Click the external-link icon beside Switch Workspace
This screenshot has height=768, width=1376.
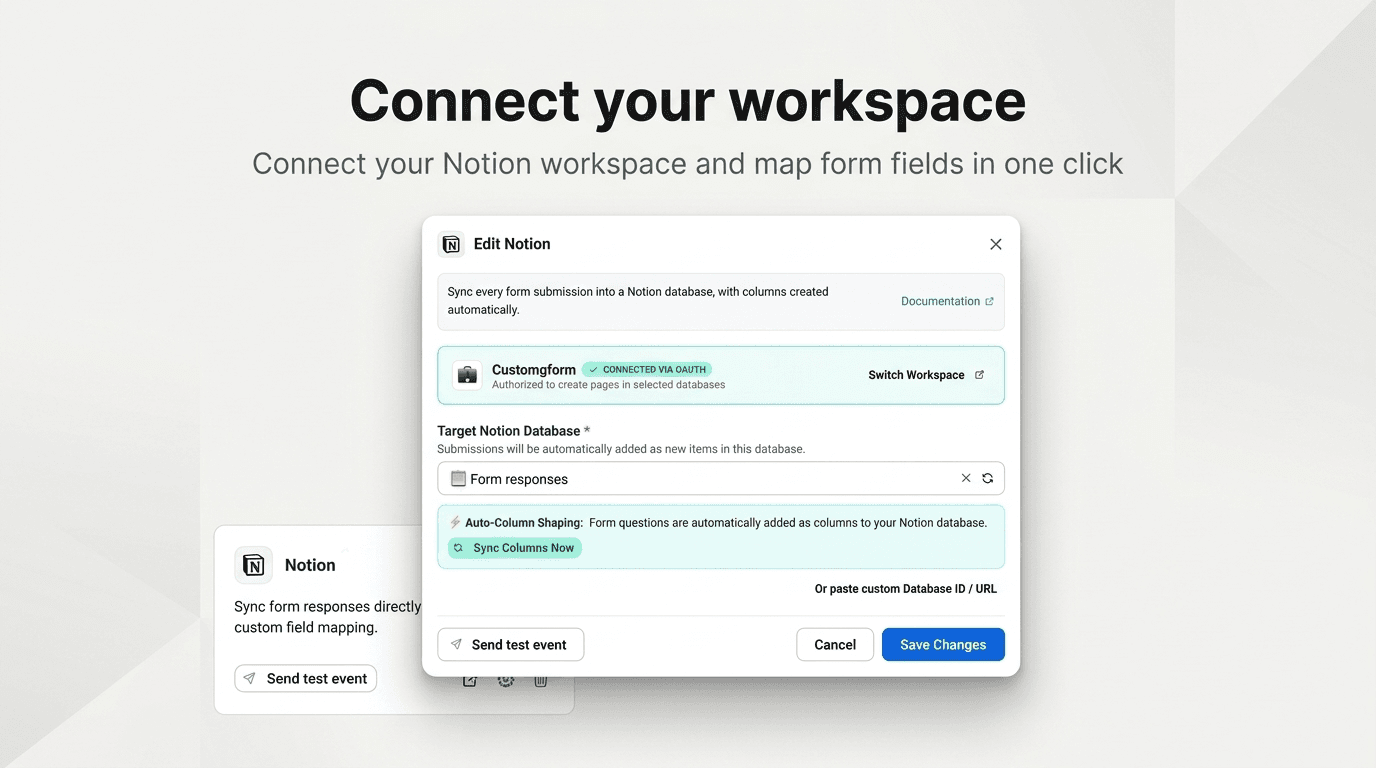(979, 375)
